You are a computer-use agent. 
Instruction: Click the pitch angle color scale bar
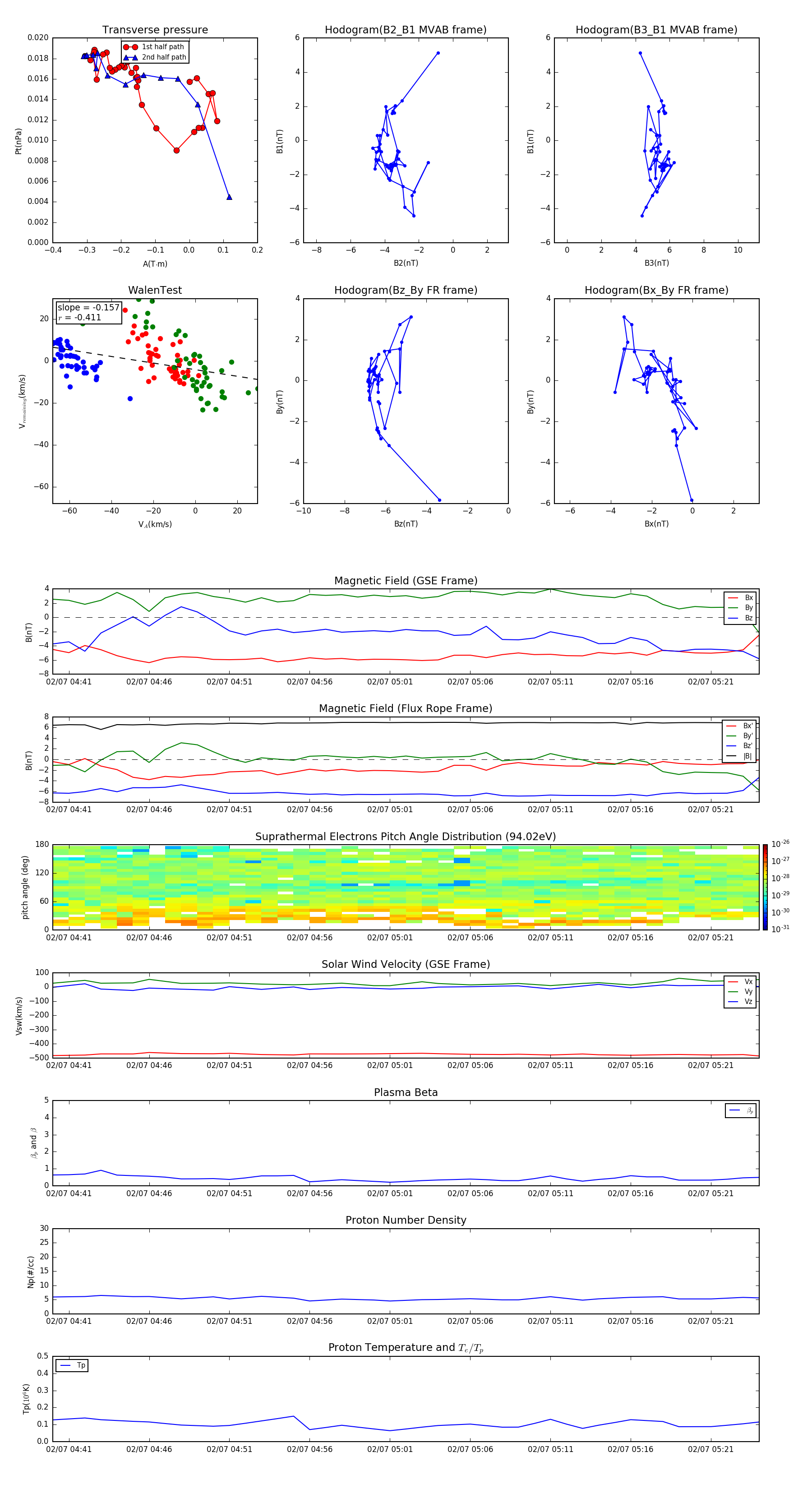coord(765,887)
